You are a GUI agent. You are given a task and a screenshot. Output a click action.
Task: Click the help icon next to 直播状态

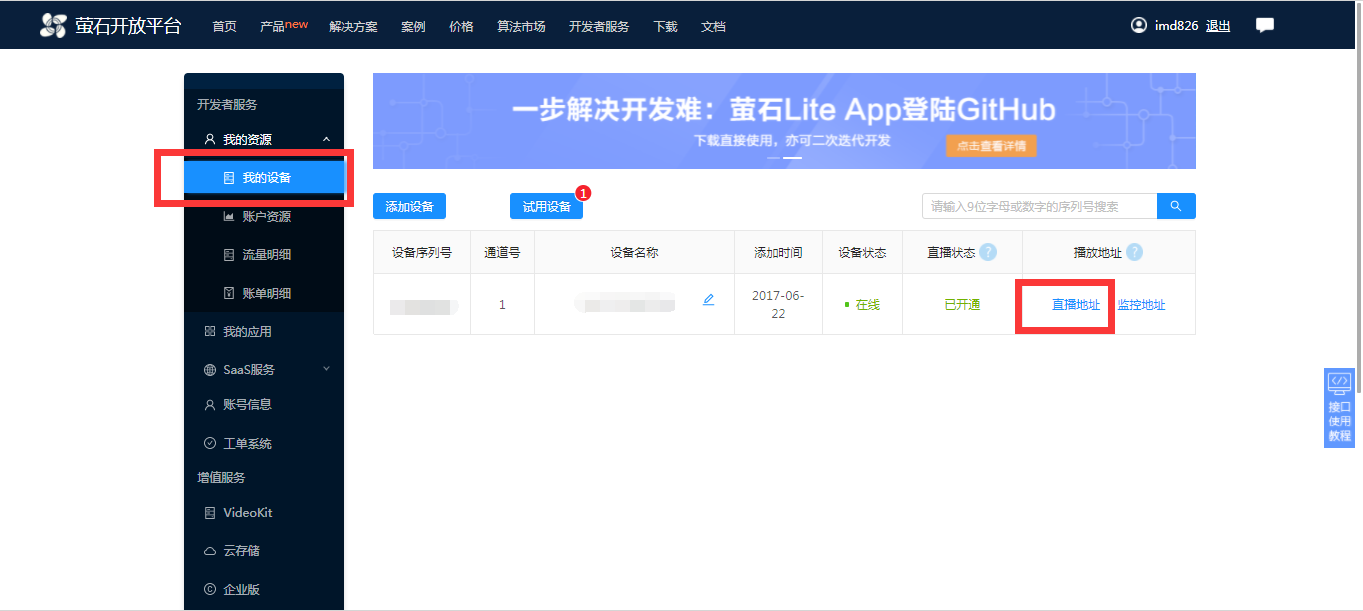988,252
